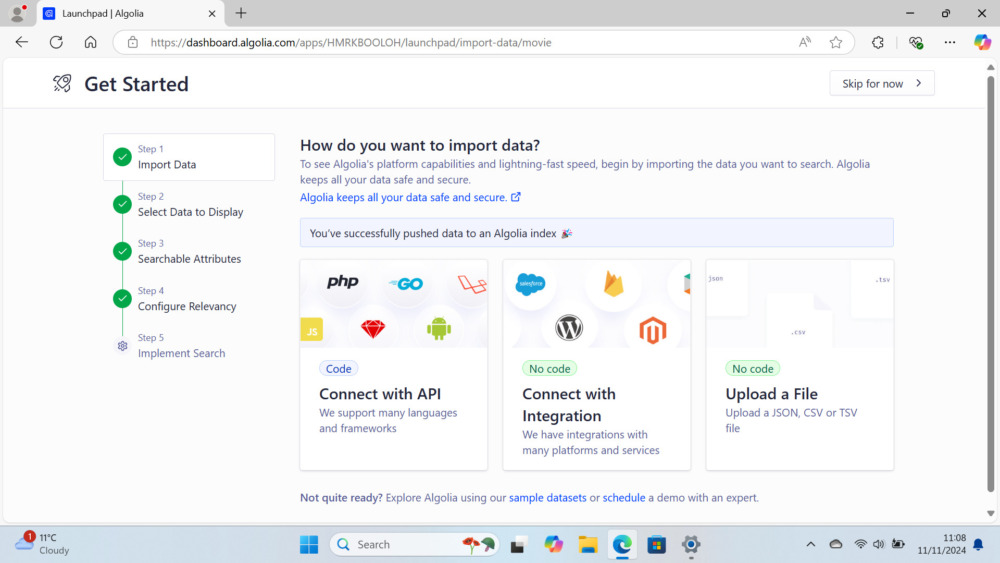Screen dimensions: 1000x563
Task: Click Skip for now button
Action: click(x=881, y=84)
